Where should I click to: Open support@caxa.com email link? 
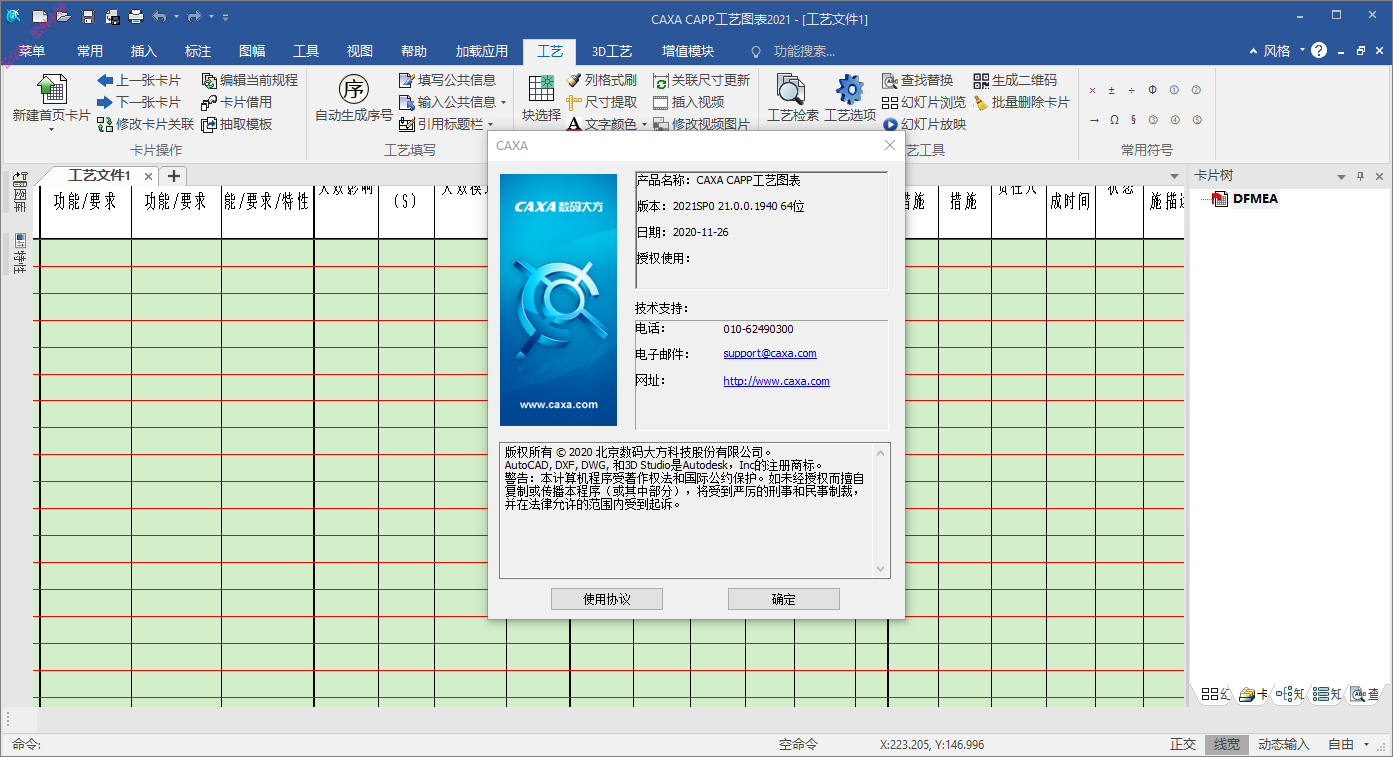[770, 353]
